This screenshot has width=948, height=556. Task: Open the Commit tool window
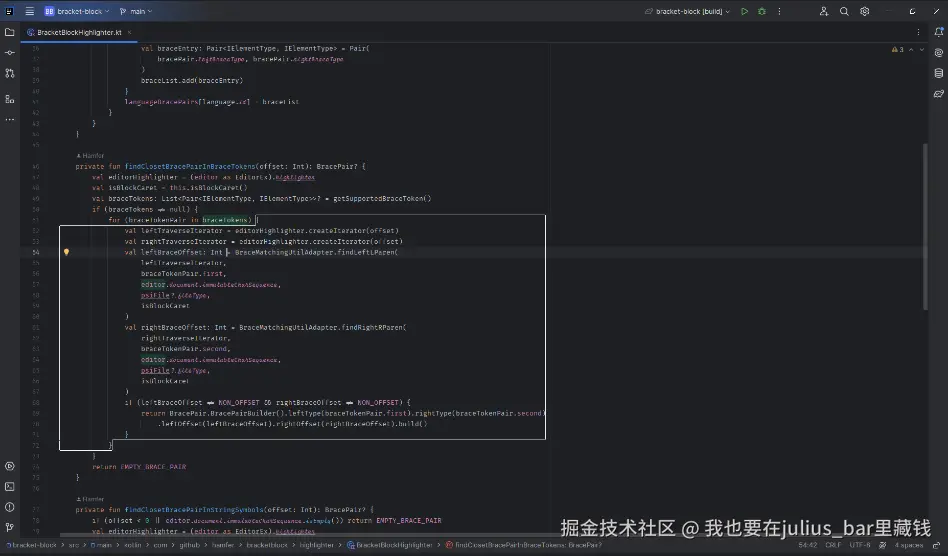coord(10,53)
